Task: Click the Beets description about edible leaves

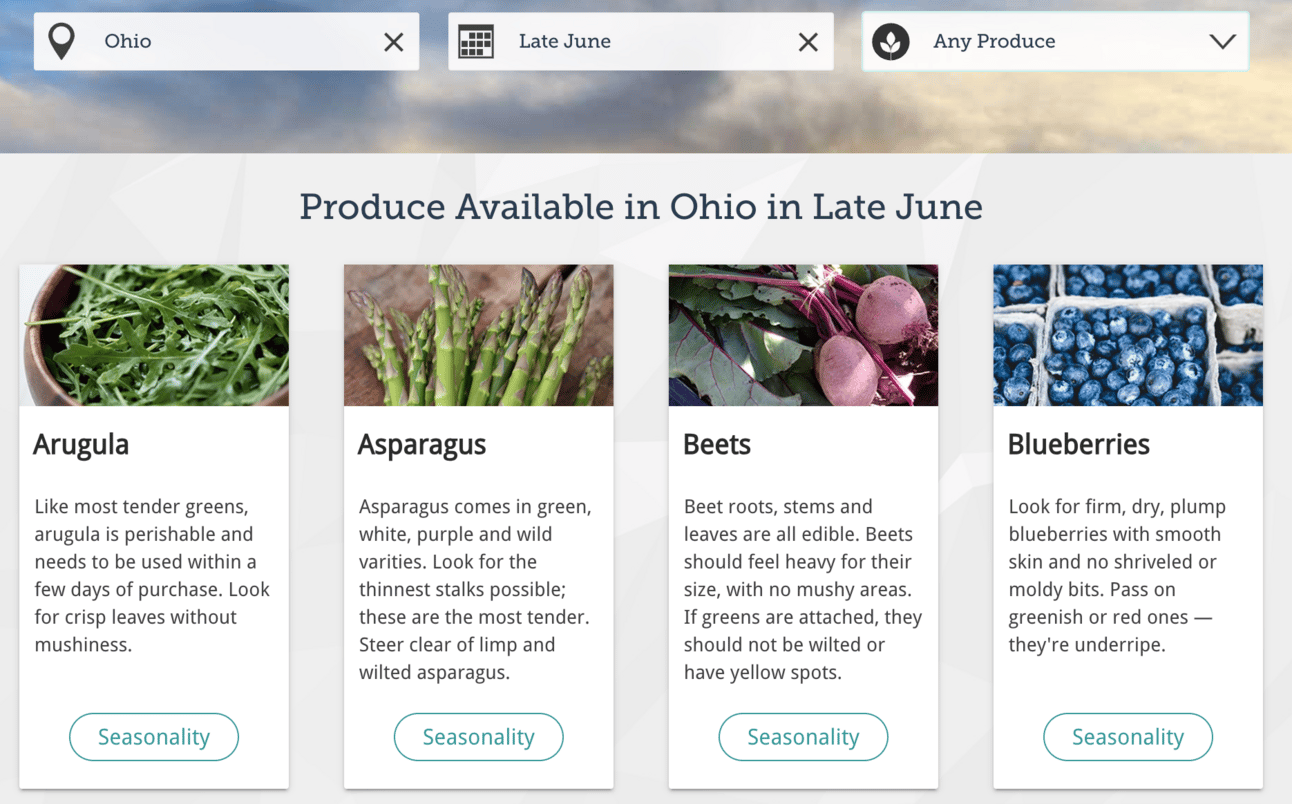Action: (x=803, y=589)
